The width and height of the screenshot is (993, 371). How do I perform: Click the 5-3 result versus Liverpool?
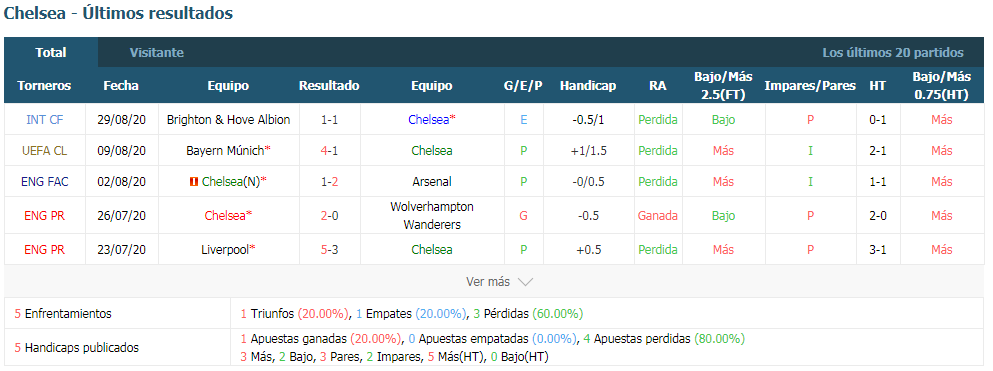click(x=329, y=249)
